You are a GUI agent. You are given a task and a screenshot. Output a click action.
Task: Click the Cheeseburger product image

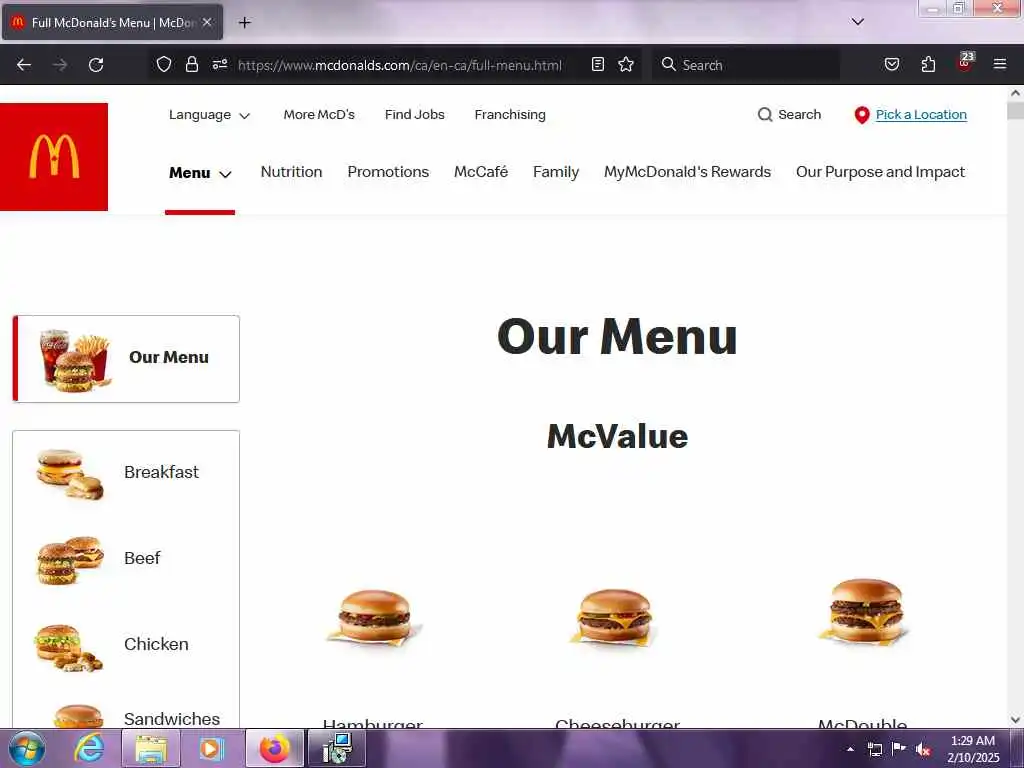(614, 617)
